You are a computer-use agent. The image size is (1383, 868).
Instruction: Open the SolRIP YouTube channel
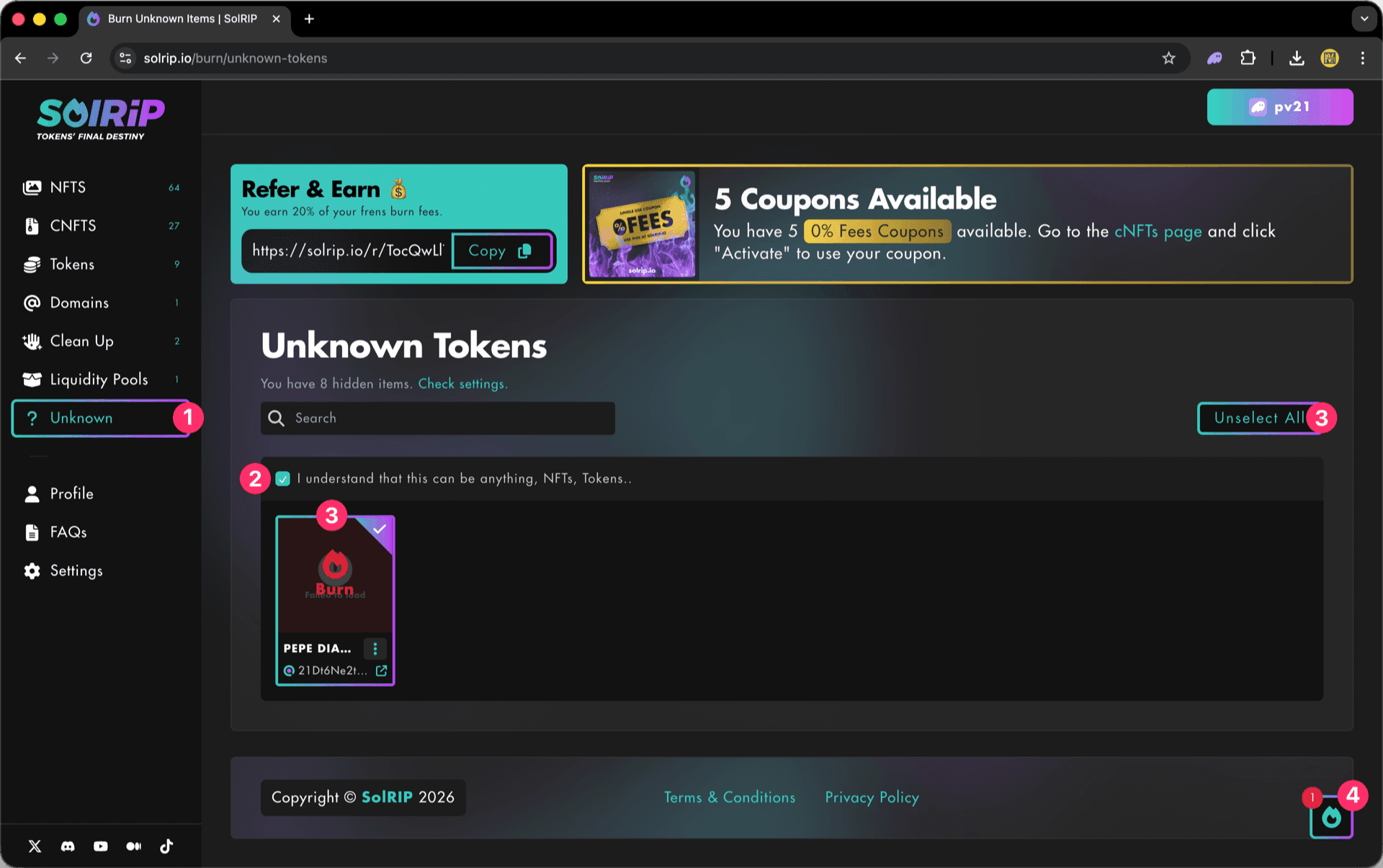[x=101, y=846]
